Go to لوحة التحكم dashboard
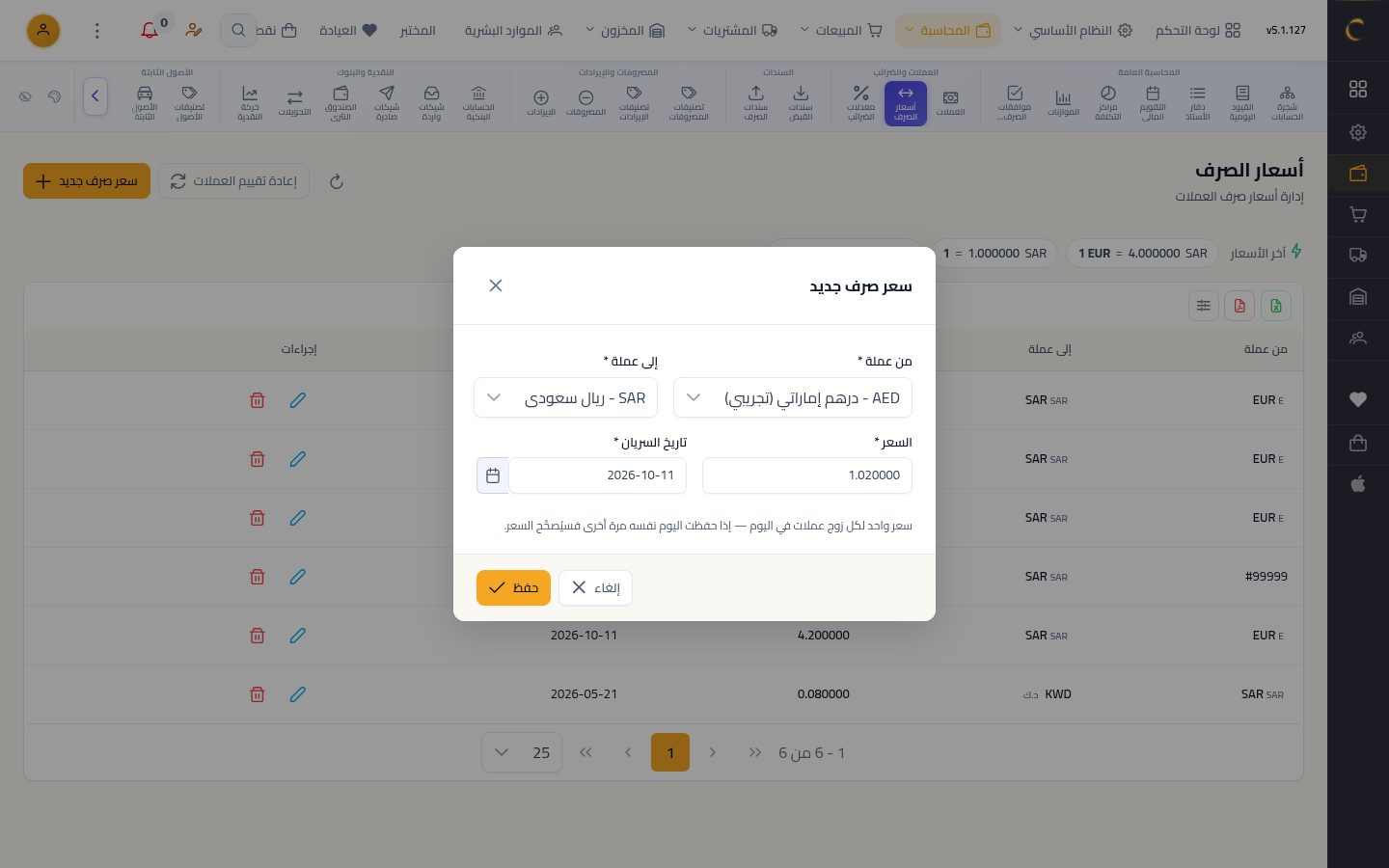The width and height of the screenshot is (1389, 868). pos(1198,31)
